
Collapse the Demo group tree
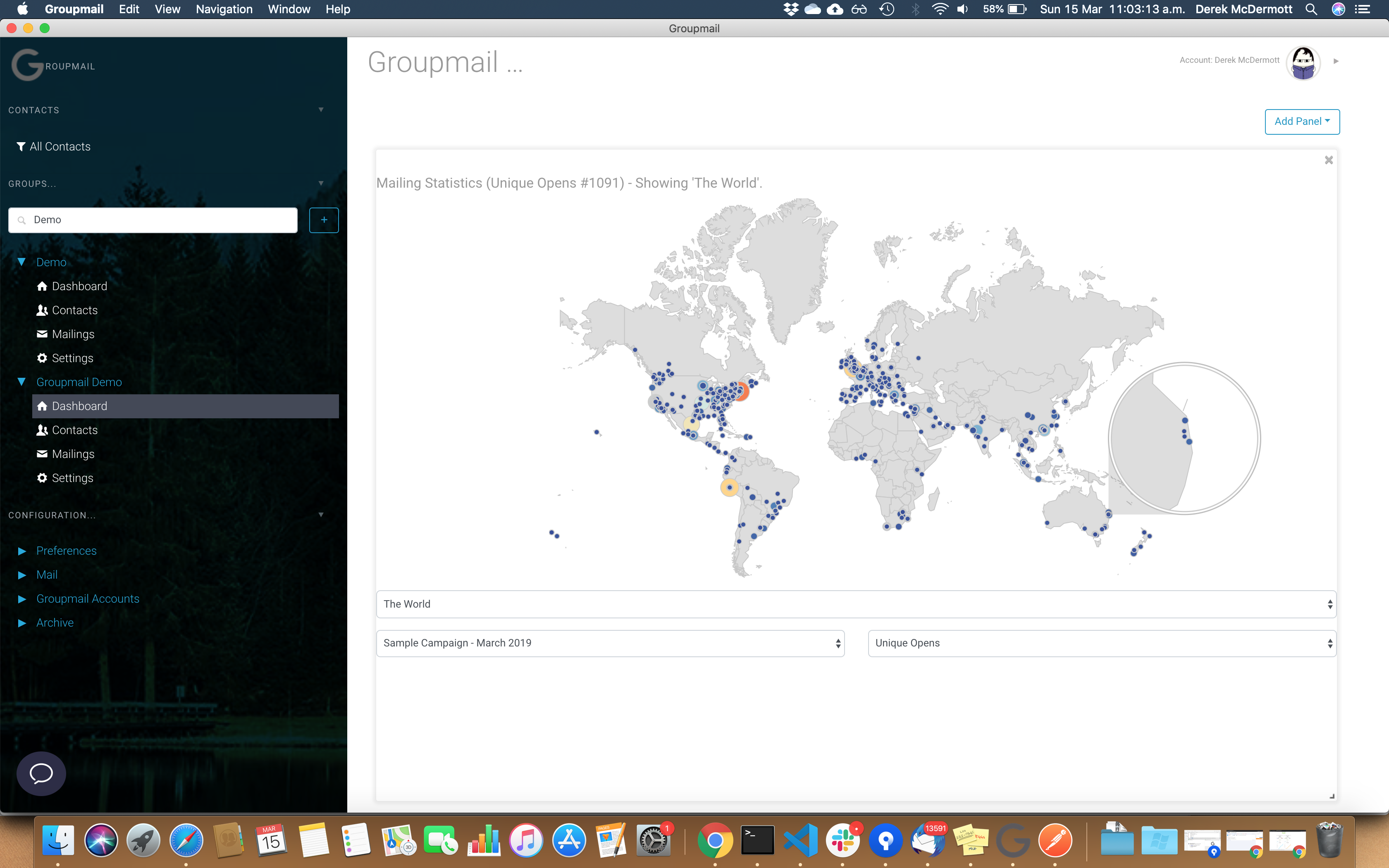click(22, 262)
